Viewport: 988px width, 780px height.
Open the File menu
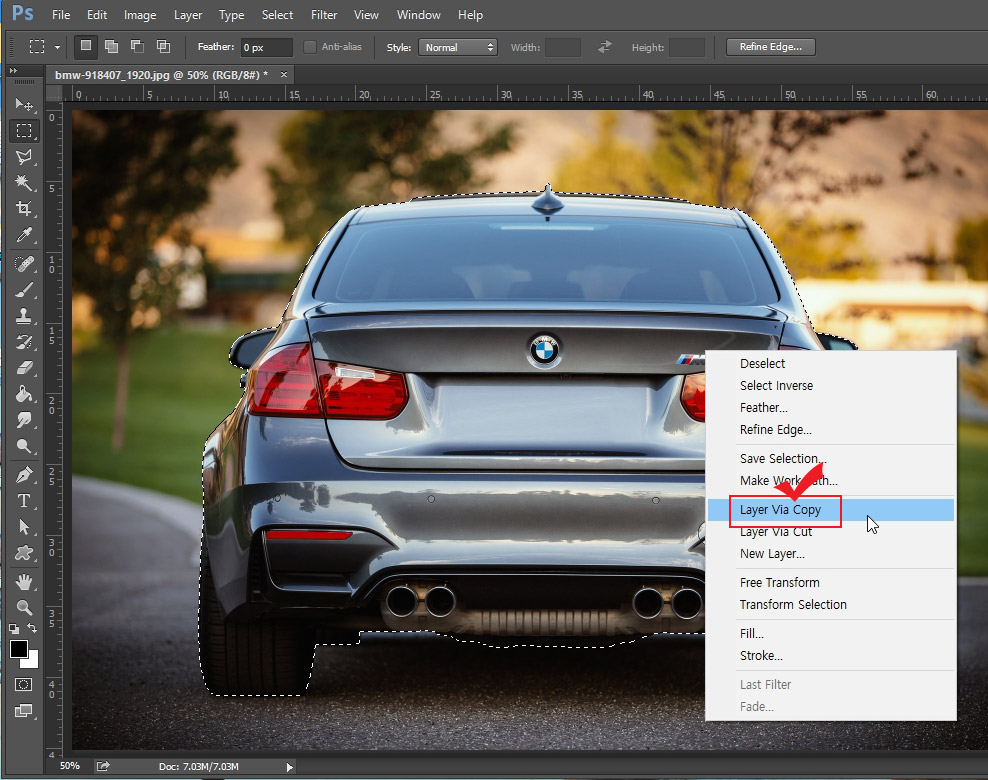click(x=61, y=14)
